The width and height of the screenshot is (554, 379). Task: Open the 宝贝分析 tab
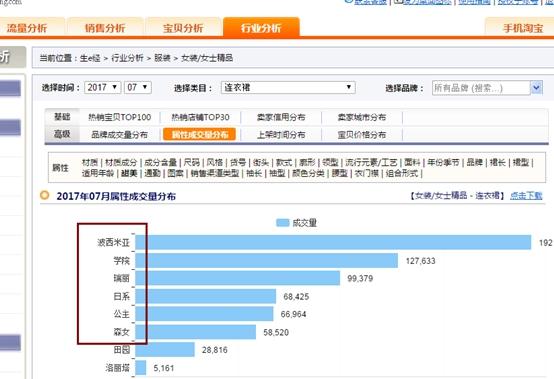tap(183, 28)
